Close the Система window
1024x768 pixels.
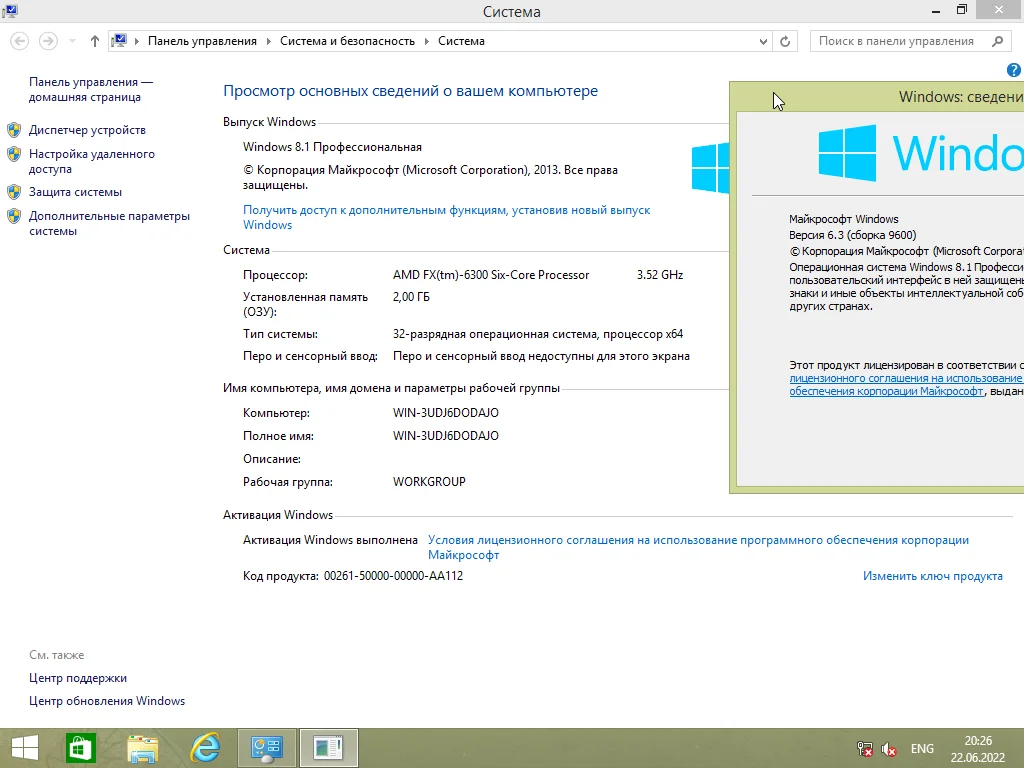(999, 10)
